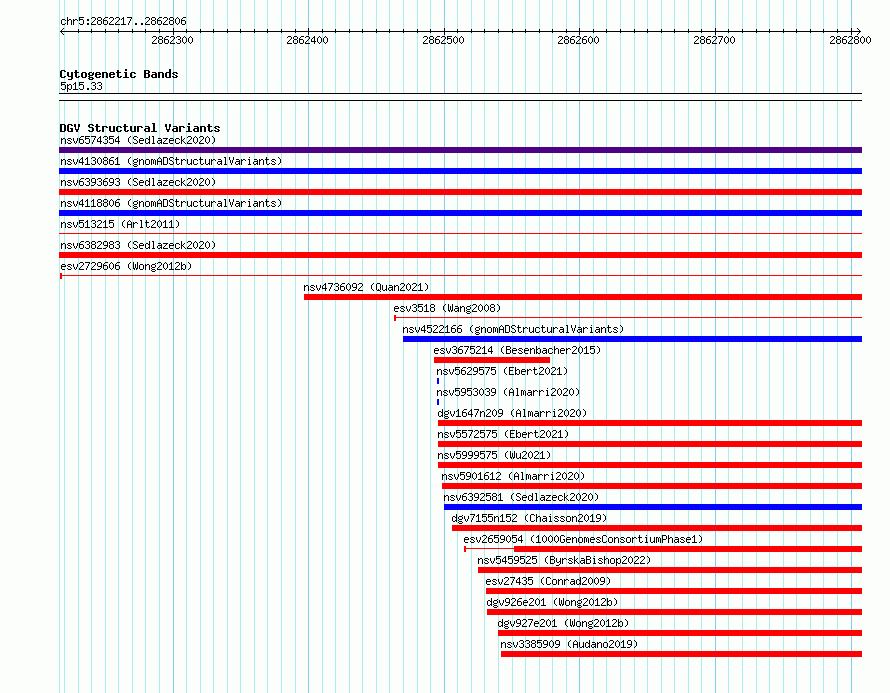This screenshot has height=693, width=890.
Task: Open nsv5459525 (ByrskaBishop2022) label
Action: tap(564, 560)
